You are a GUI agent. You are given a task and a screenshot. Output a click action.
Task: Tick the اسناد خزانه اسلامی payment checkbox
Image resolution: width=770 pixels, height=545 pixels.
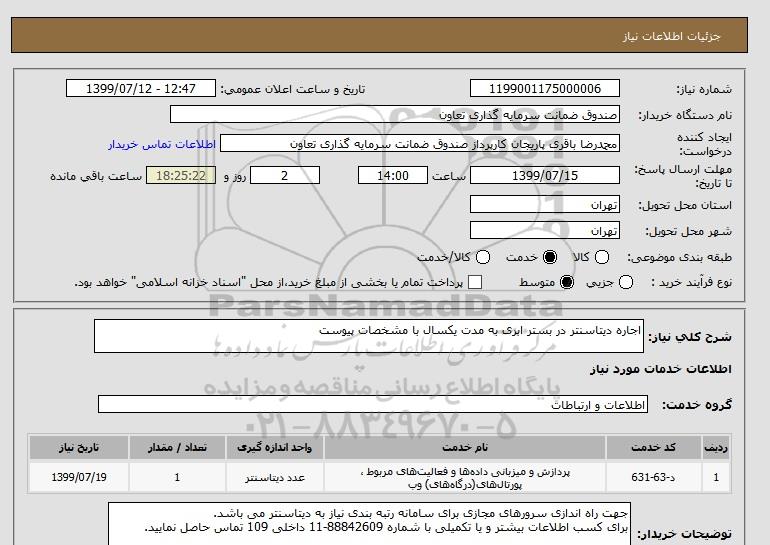coord(475,282)
